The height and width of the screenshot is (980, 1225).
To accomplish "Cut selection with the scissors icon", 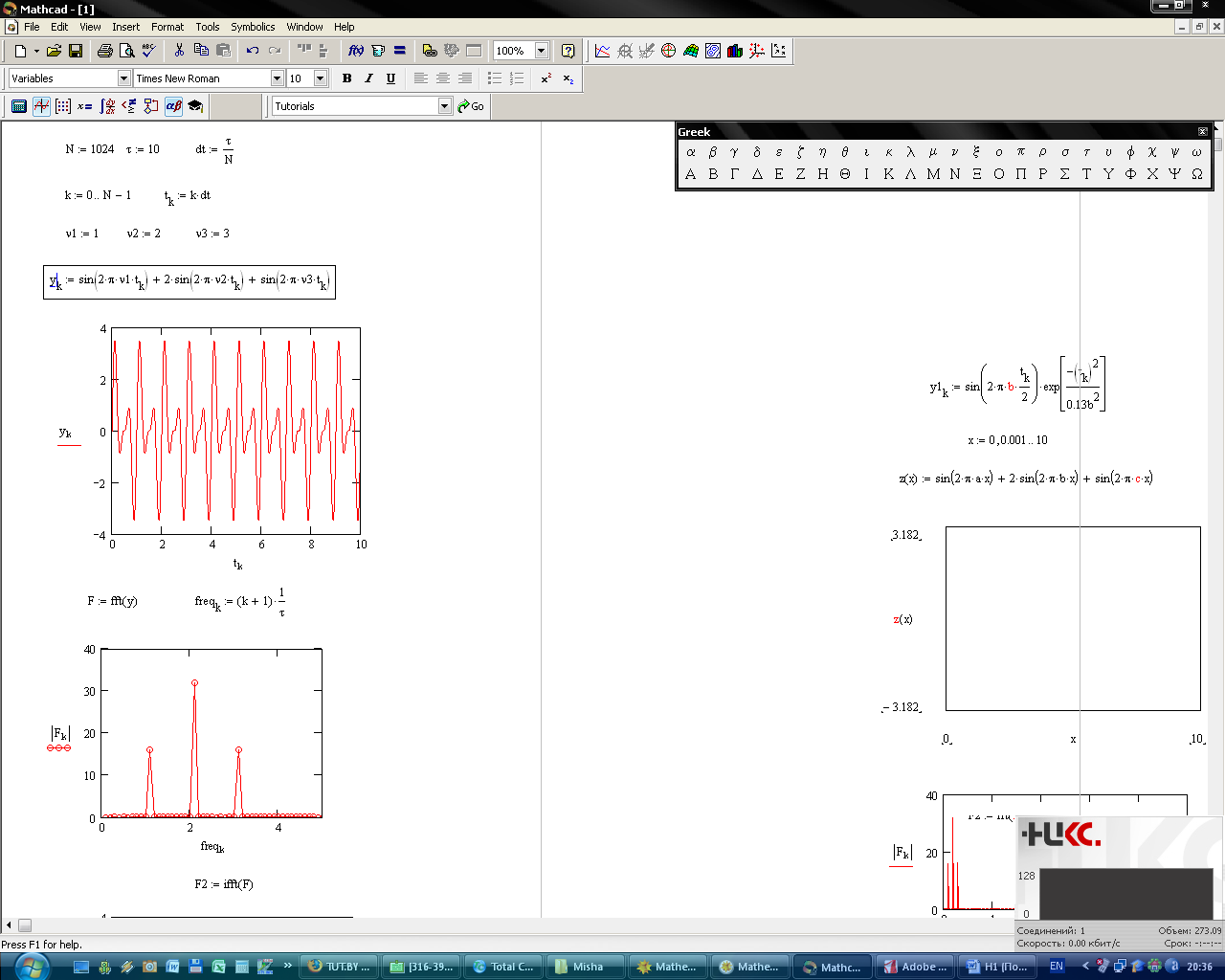I will [x=179, y=51].
